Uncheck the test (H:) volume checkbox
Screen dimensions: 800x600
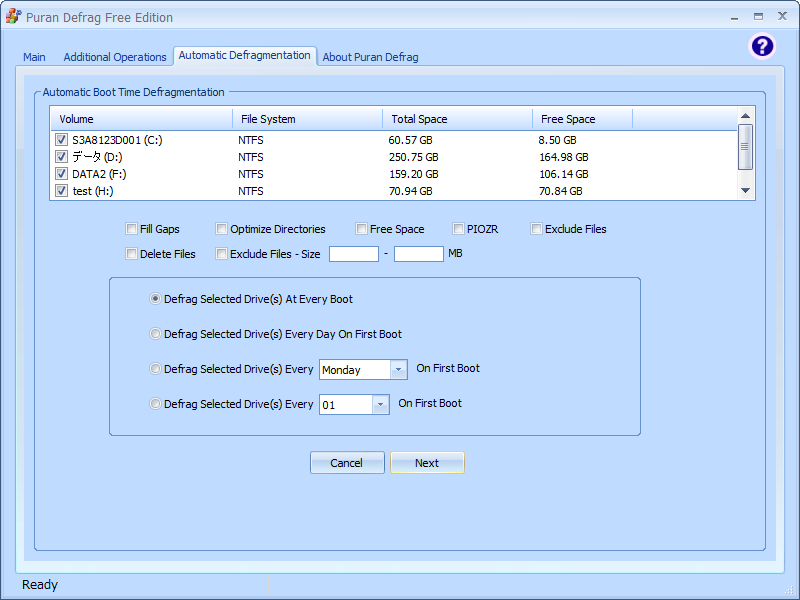coord(61,191)
